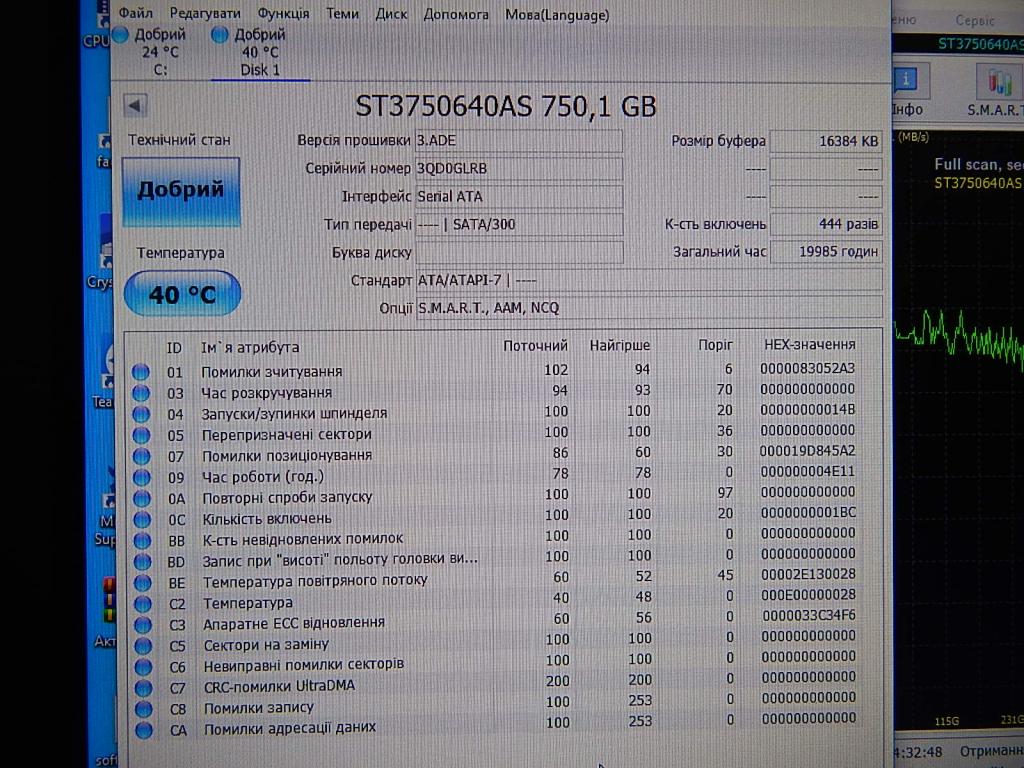Select the Помилки адресації даних attribute name

[x=290, y=727]
